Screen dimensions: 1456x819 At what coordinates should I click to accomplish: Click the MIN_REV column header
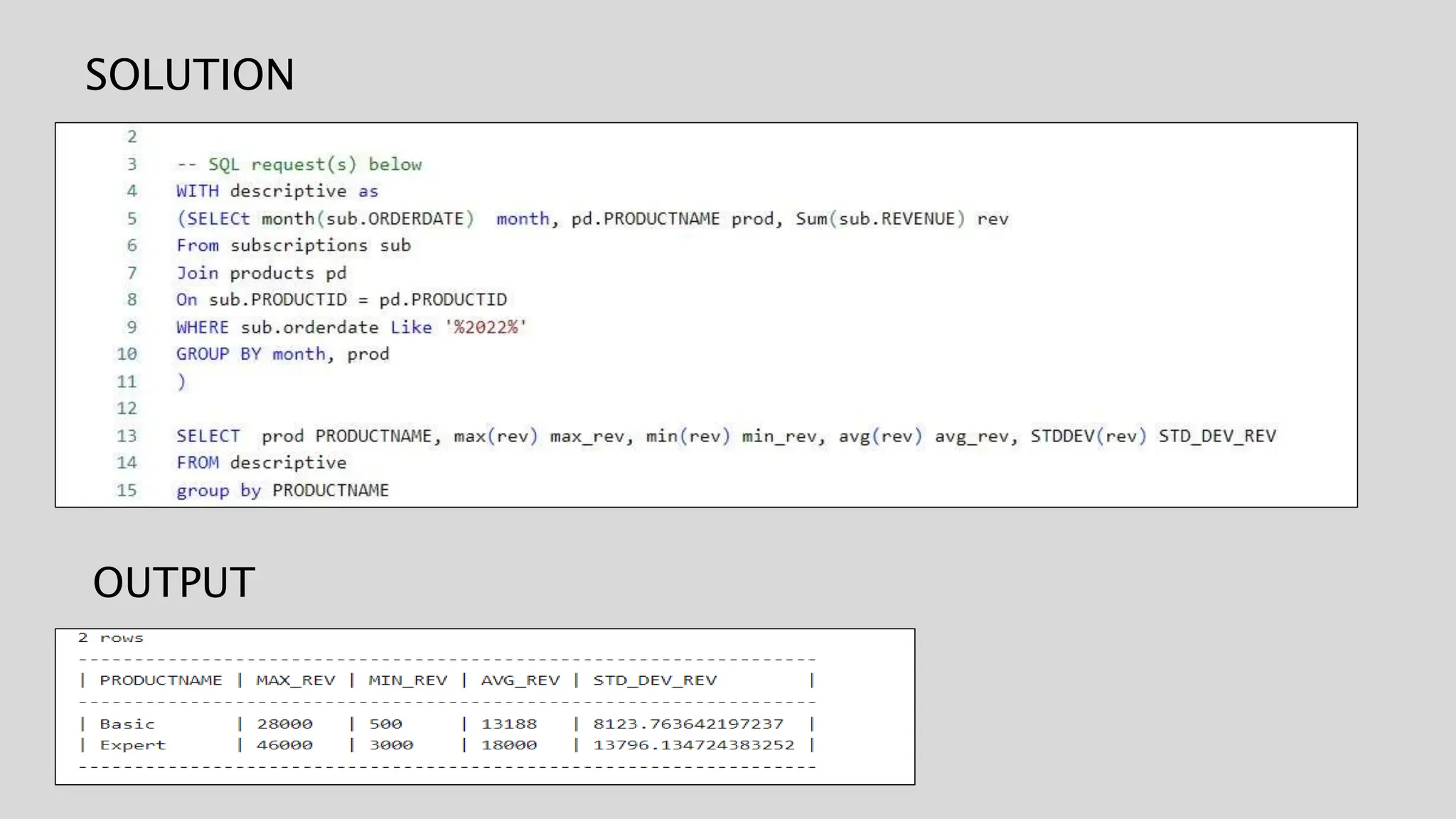coord(408,680)
